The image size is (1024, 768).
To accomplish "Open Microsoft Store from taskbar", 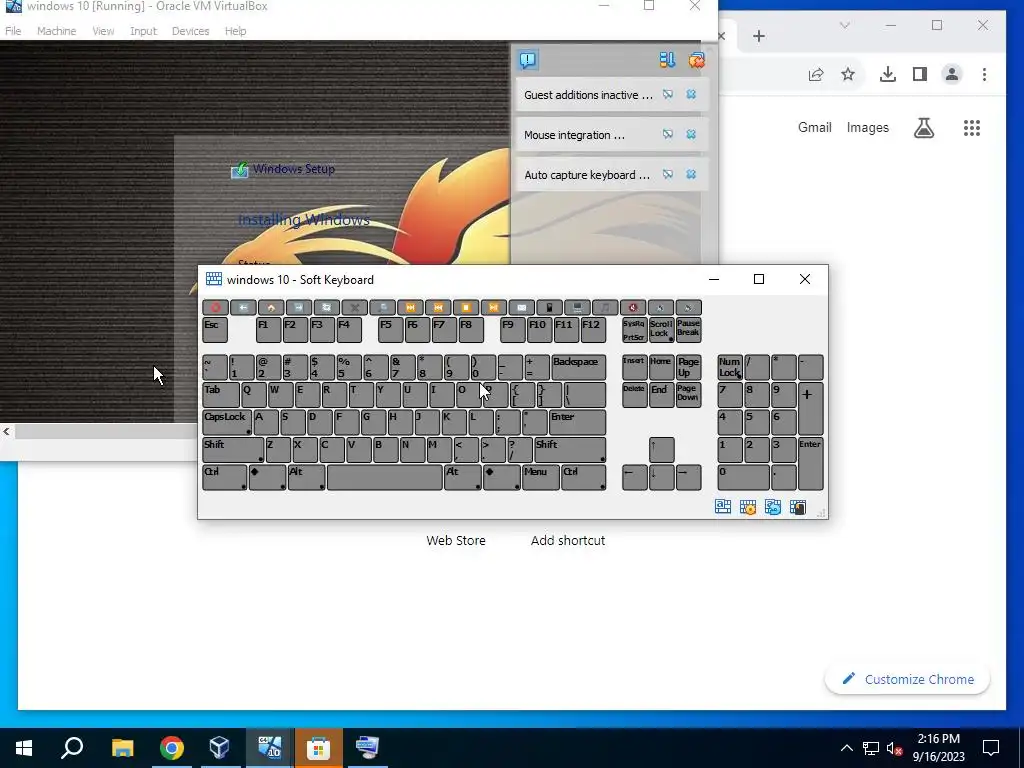I will 318,748.
